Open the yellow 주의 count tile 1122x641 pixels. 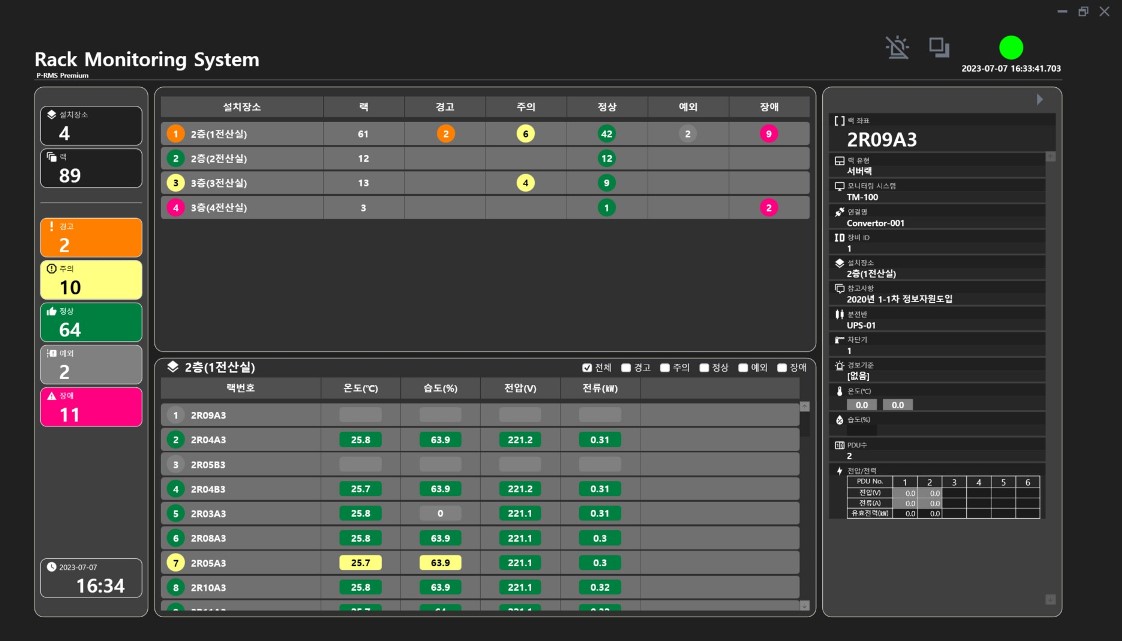(91, 280)
